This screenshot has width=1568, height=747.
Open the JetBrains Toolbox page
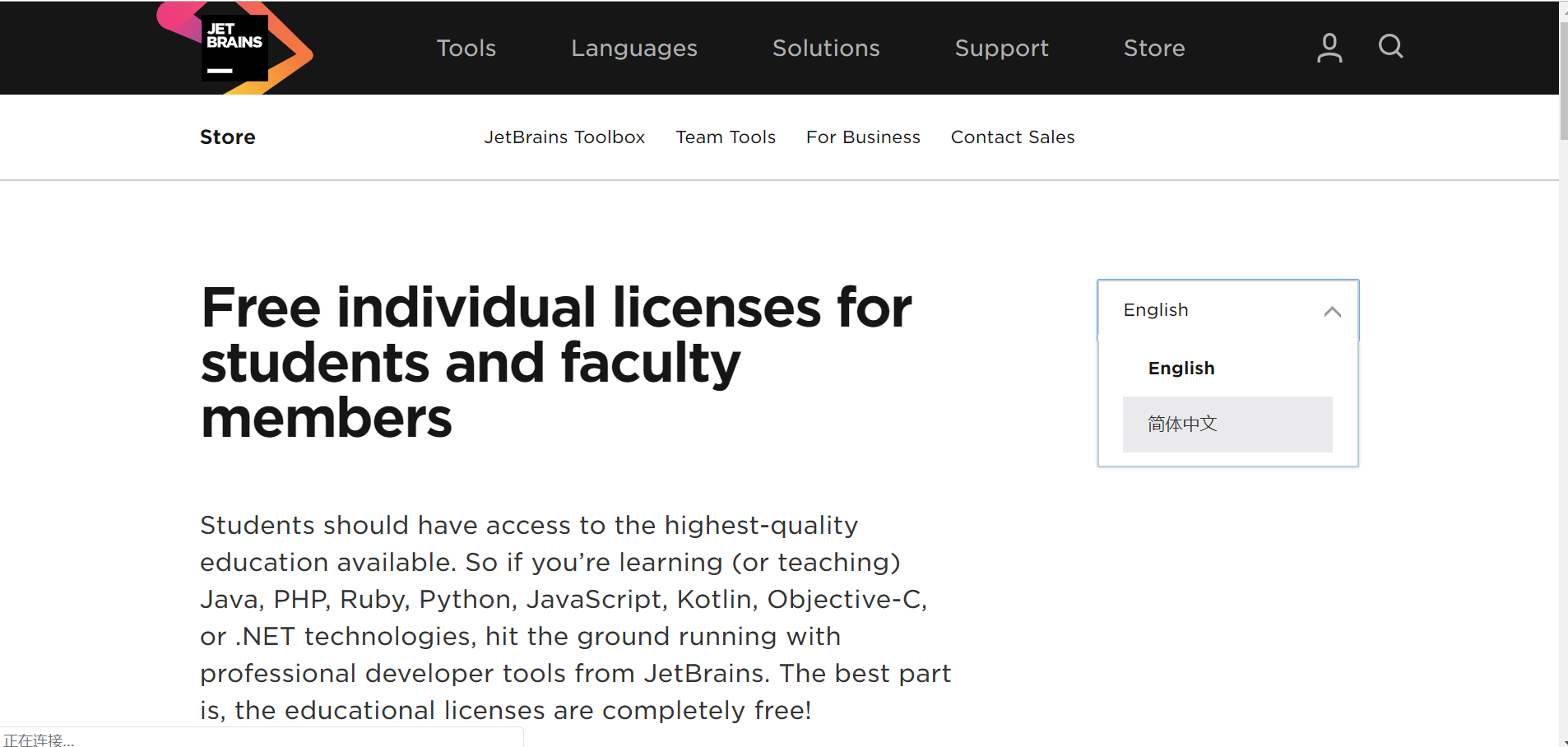click(564, 137)
